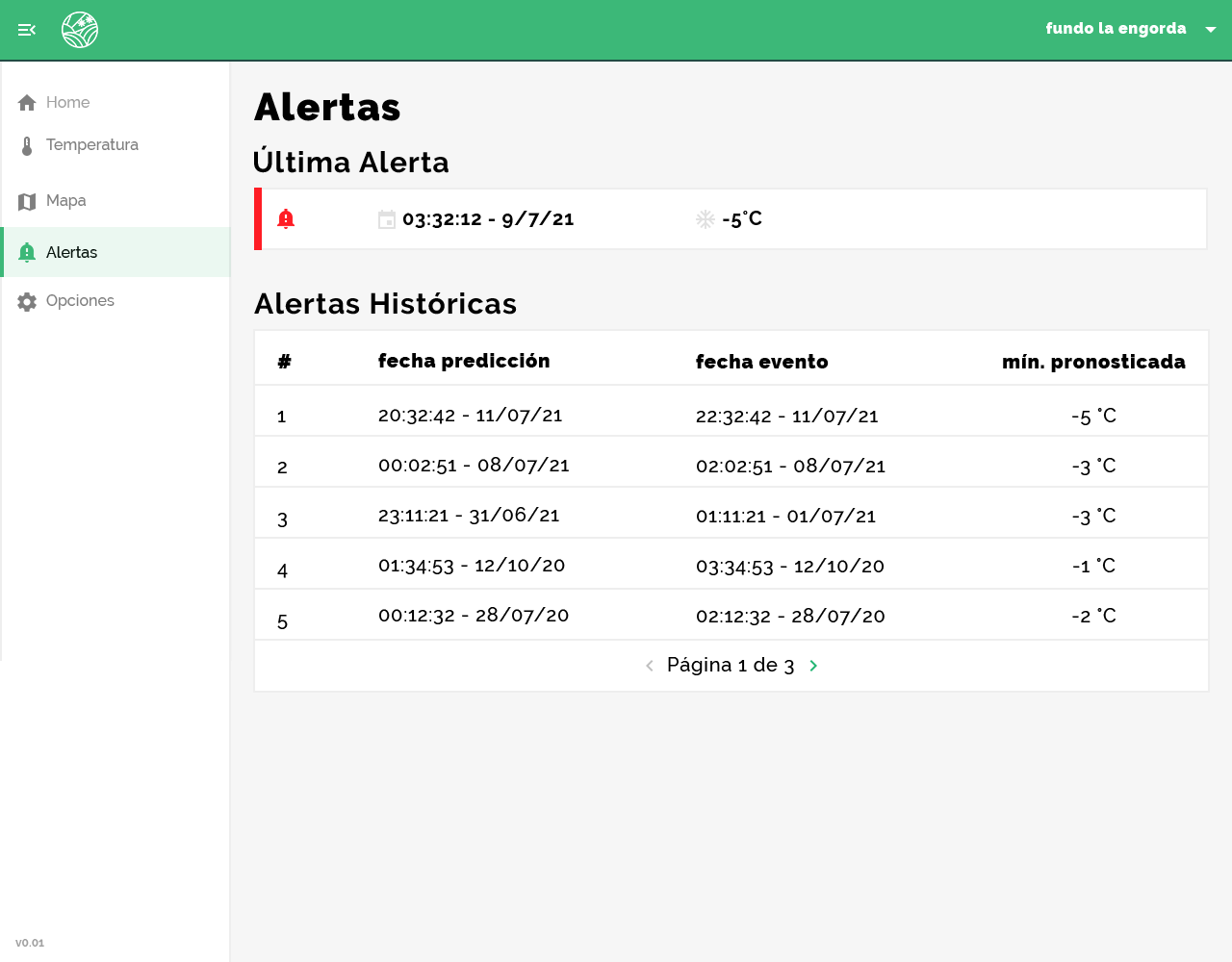Collapse the sidebar with the hamburger icon
The height and width of the screenshot is (962, 1232).
(x=27, y=30)
